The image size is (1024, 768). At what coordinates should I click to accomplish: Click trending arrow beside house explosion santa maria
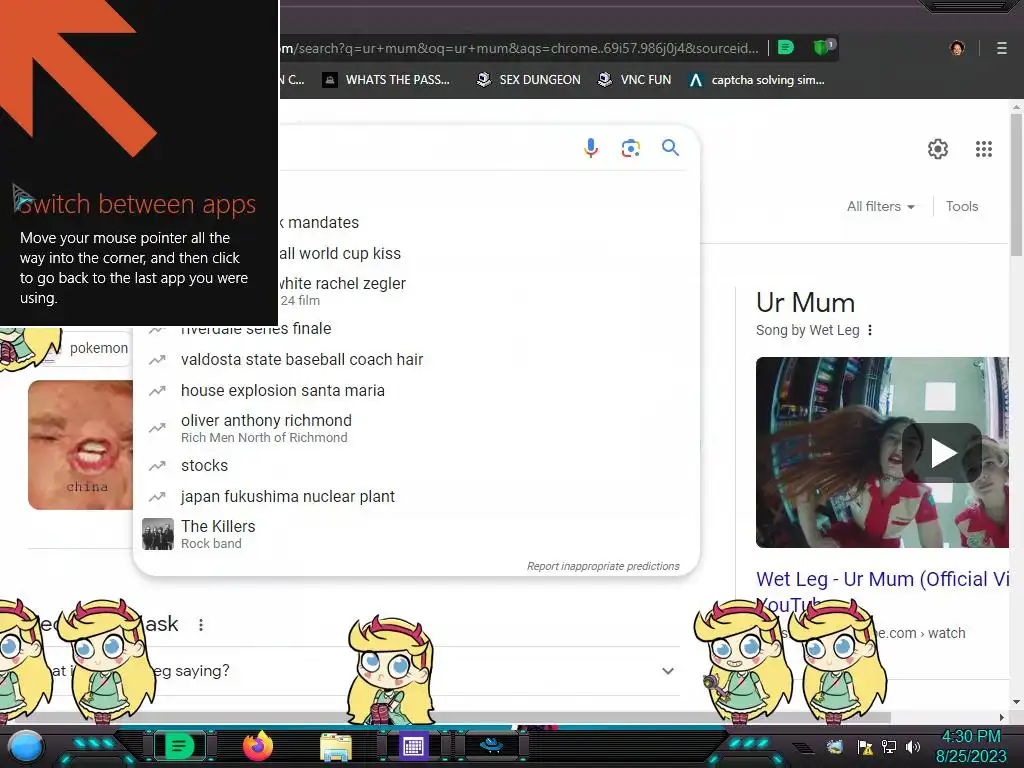tap(157, 391)
